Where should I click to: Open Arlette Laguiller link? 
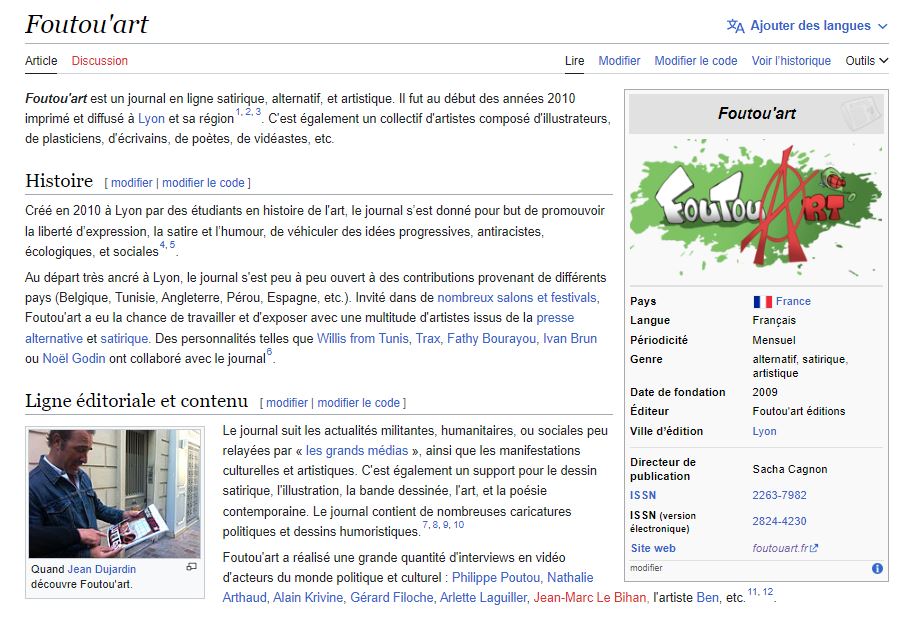[483, 597]
